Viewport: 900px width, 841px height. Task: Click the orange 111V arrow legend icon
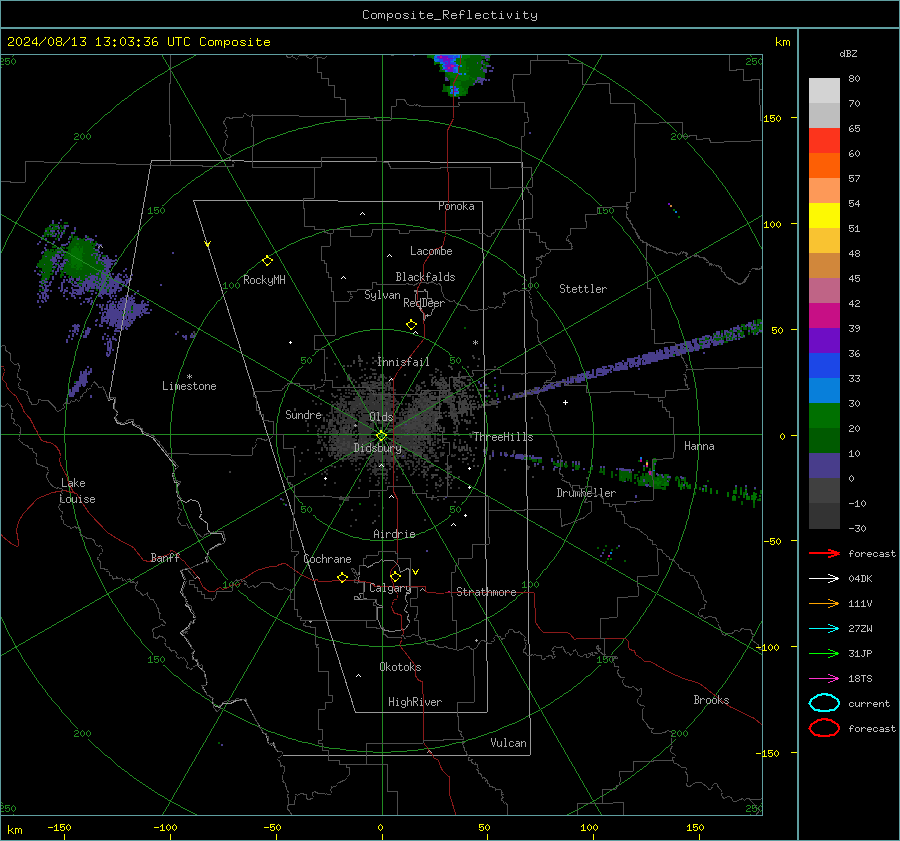click(824, 603)
